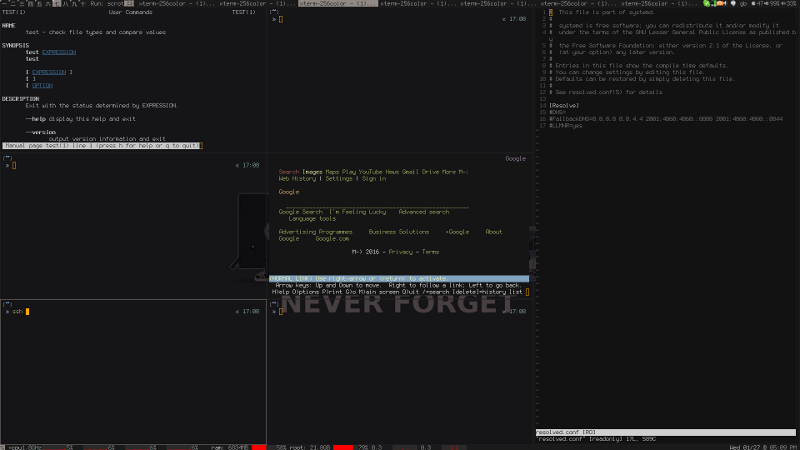
Task: Select the highlighted workspace seven tag
Action: click(x=57, y=3)
